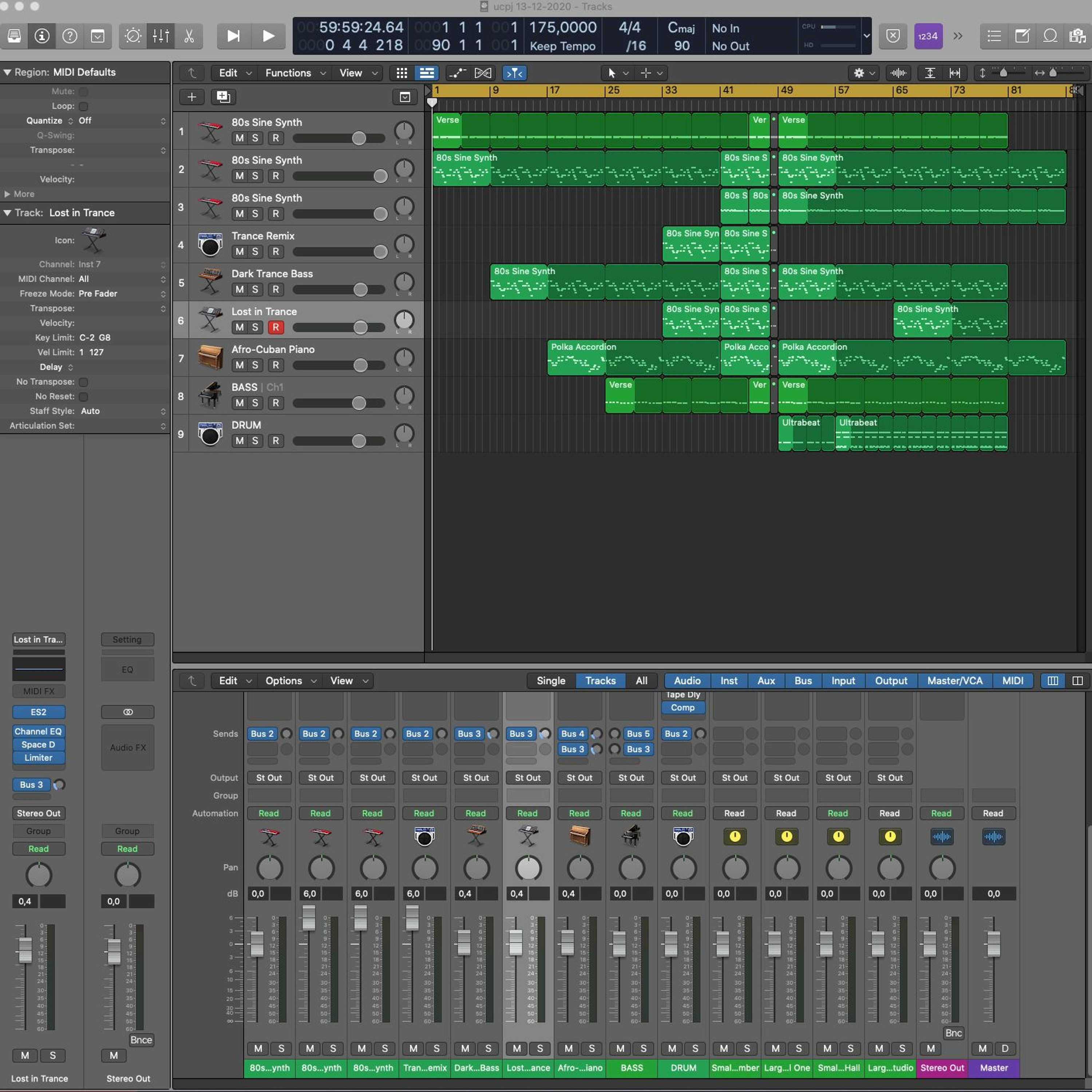Click the Add Track plus button
This screenshot has width=1092, height=1092.
pyautogui.click(x=191, y=97)
